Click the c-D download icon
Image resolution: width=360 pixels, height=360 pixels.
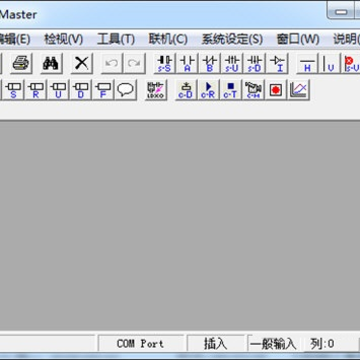[x=186, y=90]
